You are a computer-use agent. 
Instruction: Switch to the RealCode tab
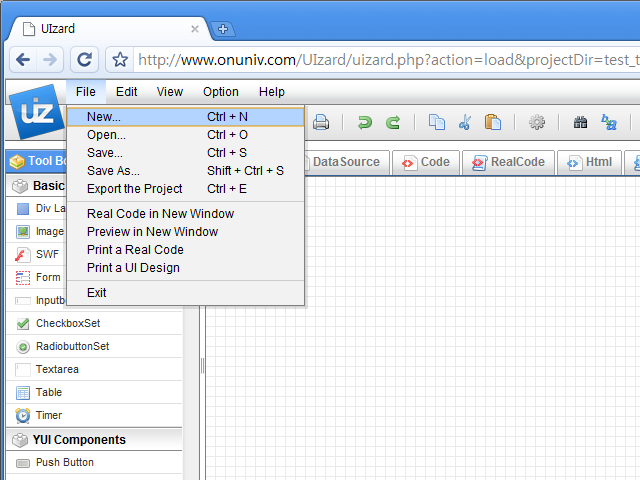pyautogui.click(x=508, y=162)
